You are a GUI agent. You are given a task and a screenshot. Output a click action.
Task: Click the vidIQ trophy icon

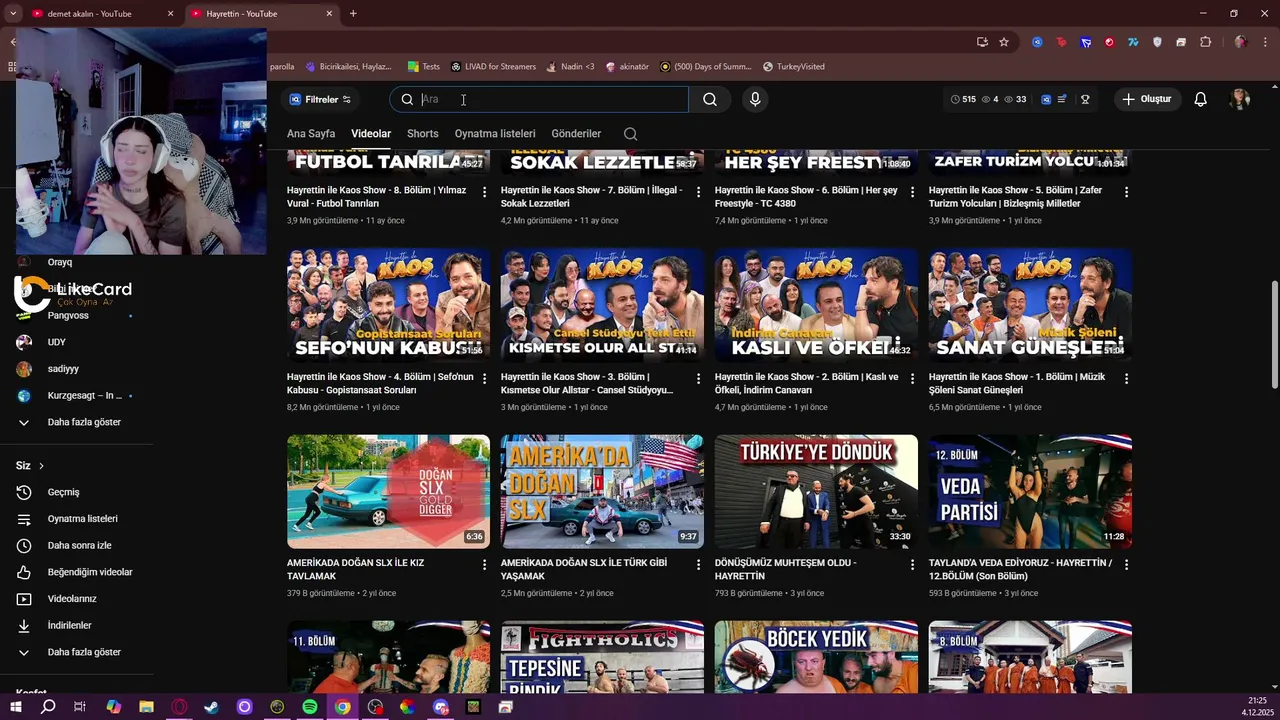point(1085,99)
